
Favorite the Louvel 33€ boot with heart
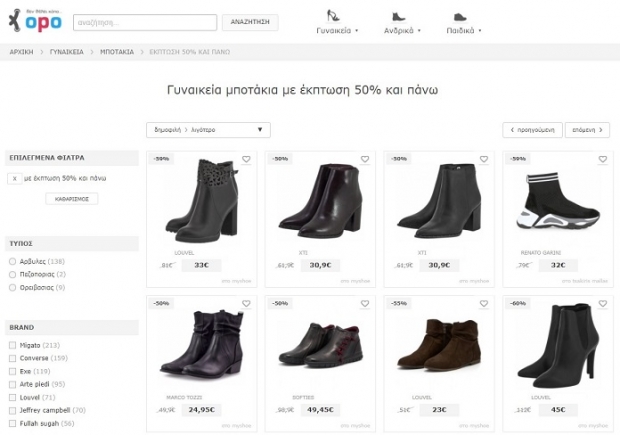[246, 159]
